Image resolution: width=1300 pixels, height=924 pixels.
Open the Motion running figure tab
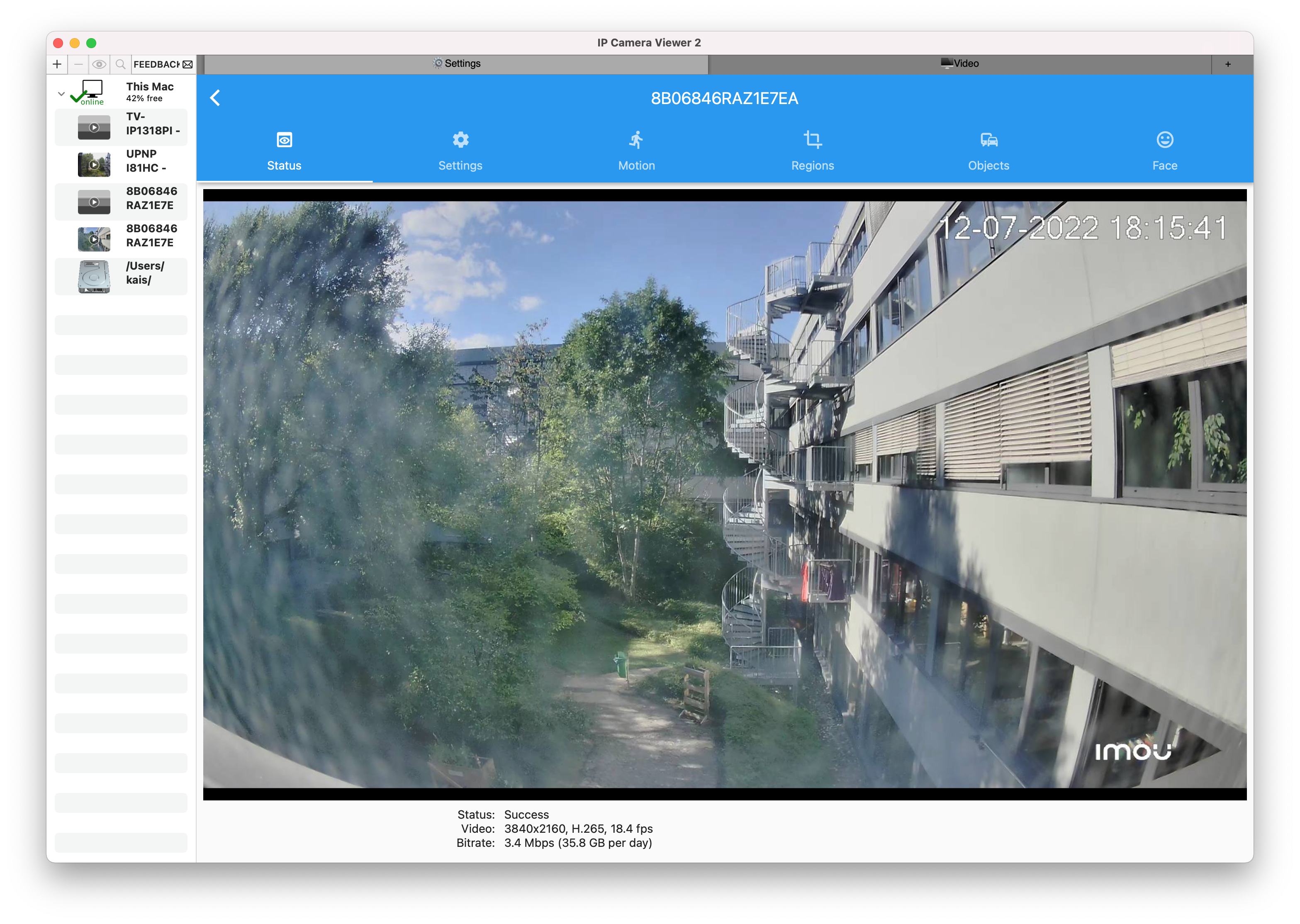pos(636,150)
